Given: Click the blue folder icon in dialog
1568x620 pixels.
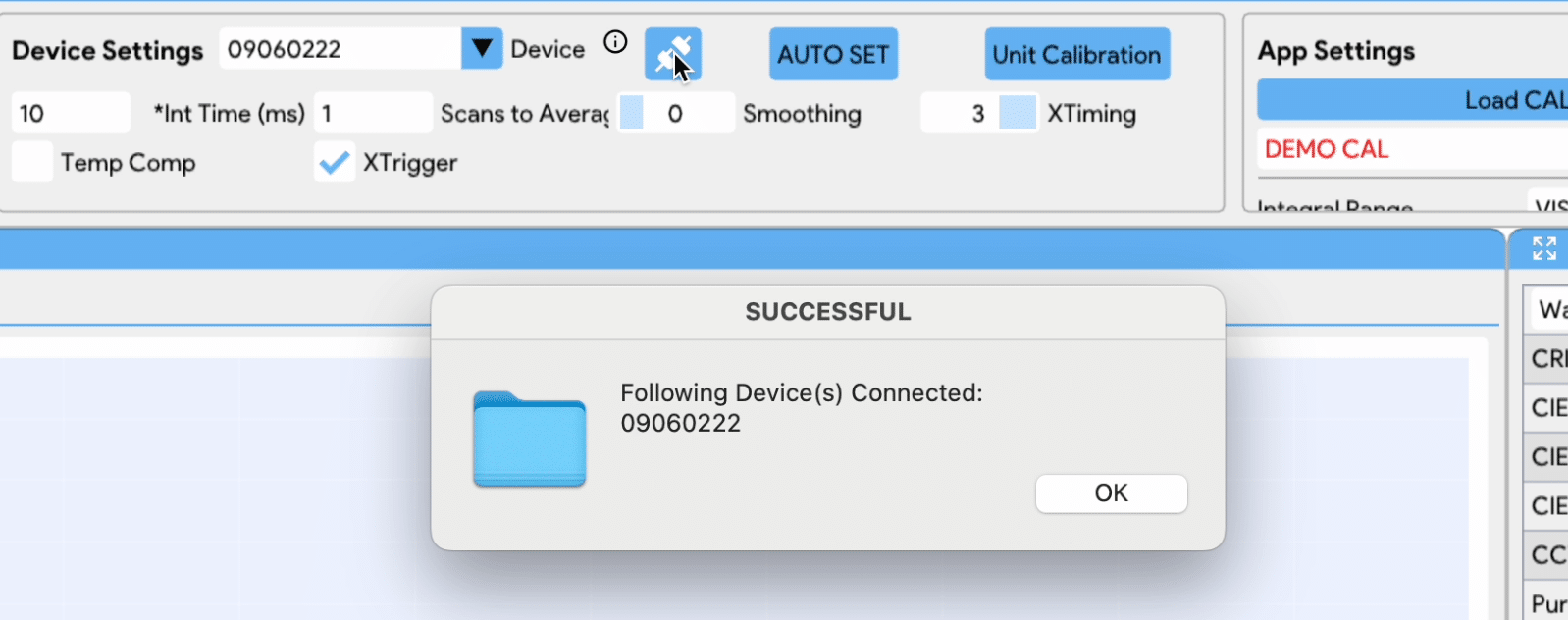Looking at the screenshot, I should pos(530,439).
